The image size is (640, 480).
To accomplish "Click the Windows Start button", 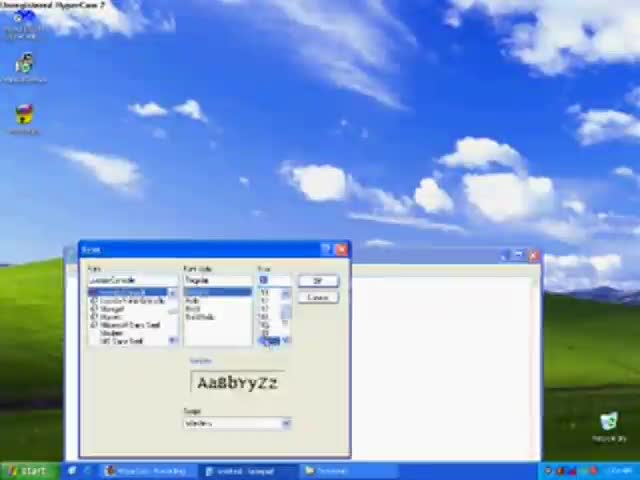I will tap(26, 471).
